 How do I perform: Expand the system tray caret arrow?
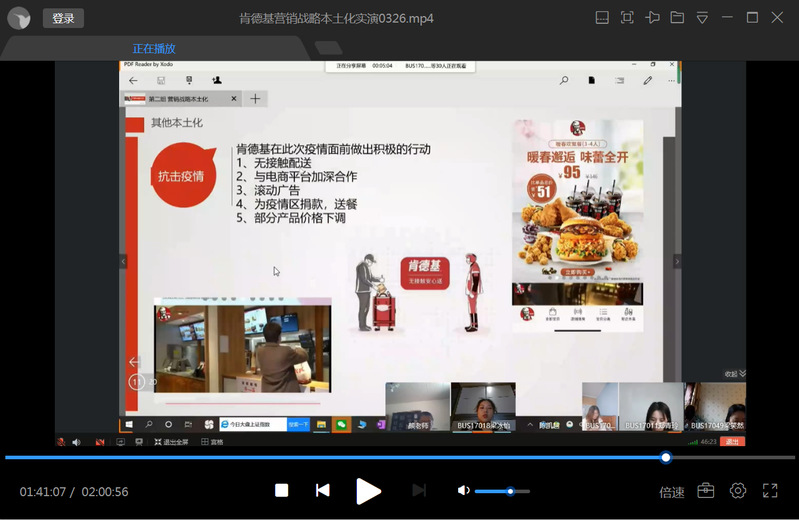(x=529, y=424)
